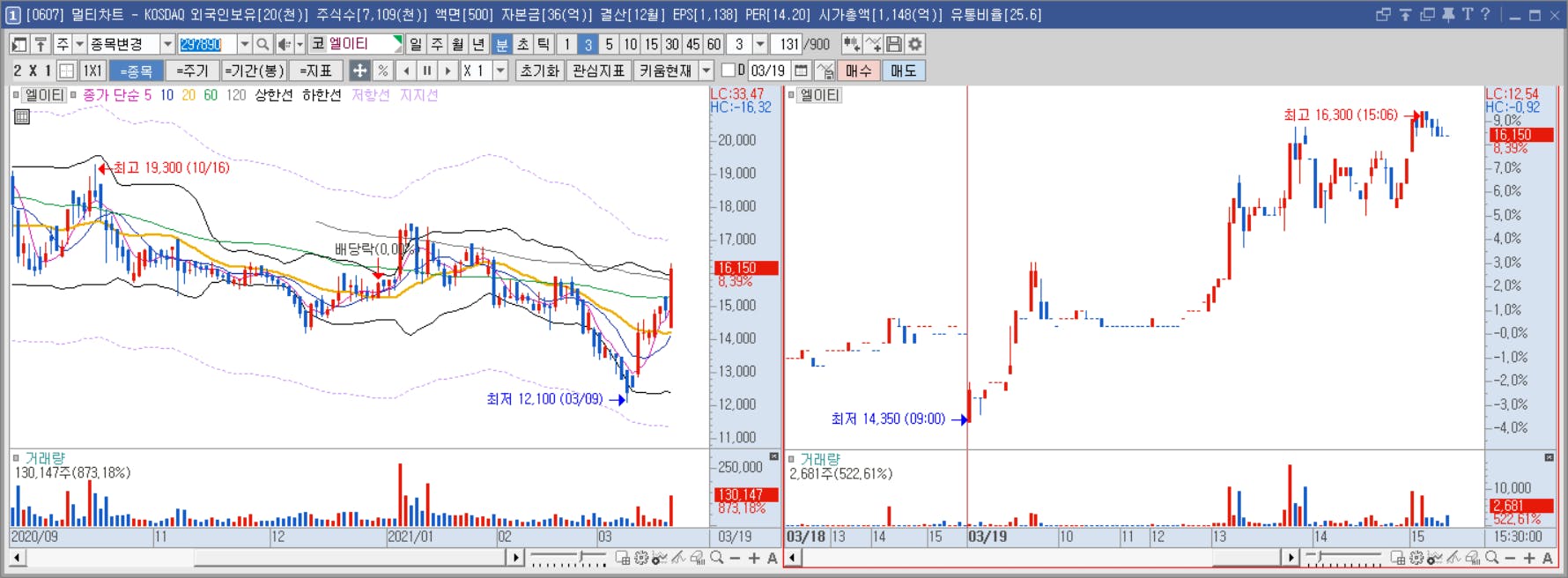Click 관심지표 button

pos(598,70)
